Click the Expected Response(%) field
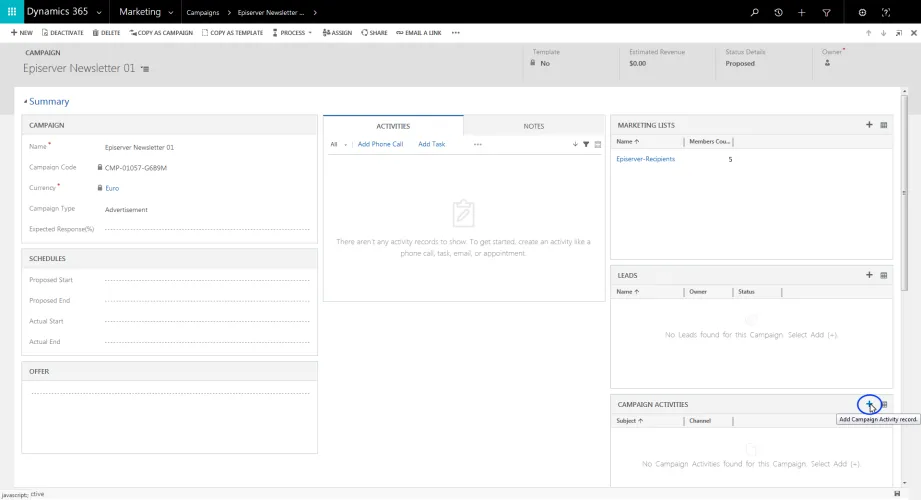Image resolution: width=921 pixels, height=500 pixels. point(207,229)
